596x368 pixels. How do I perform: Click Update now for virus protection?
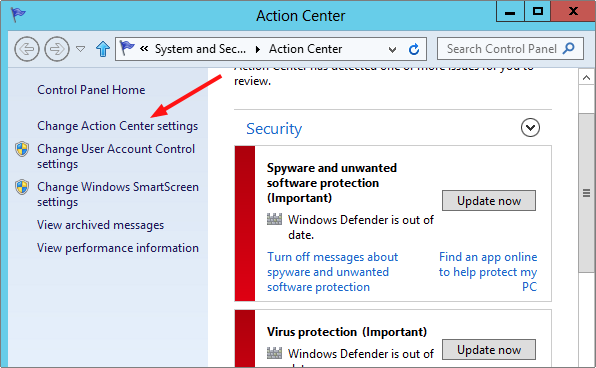tap(489, 349)
